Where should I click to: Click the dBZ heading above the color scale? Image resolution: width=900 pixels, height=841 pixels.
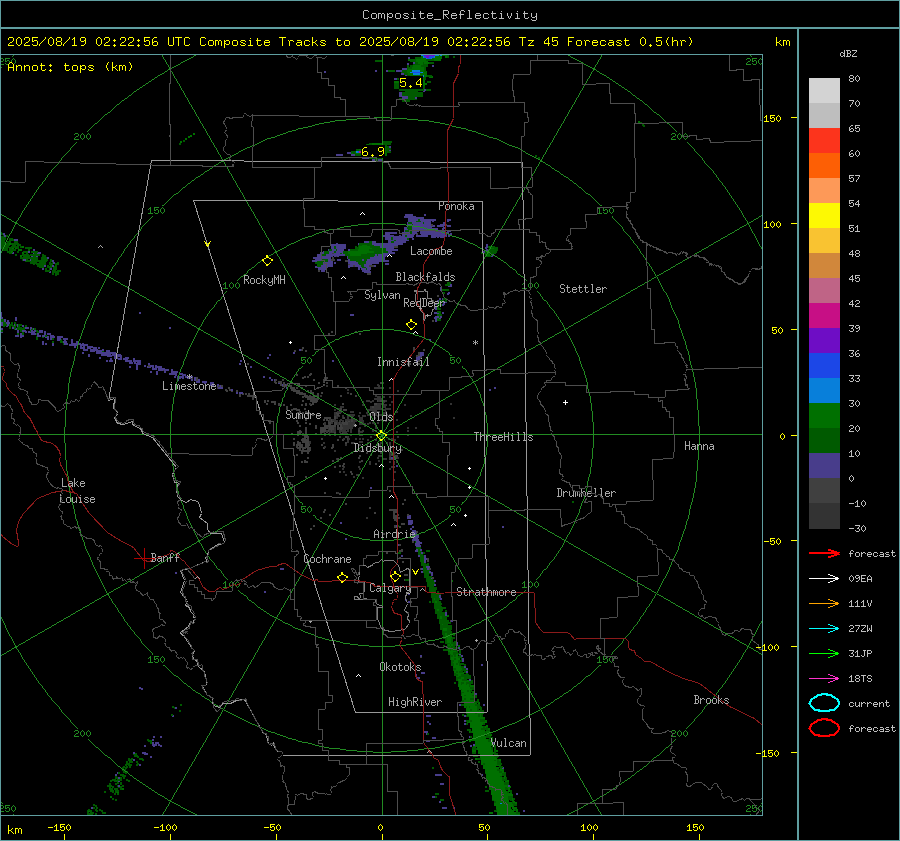pos(848,54)
